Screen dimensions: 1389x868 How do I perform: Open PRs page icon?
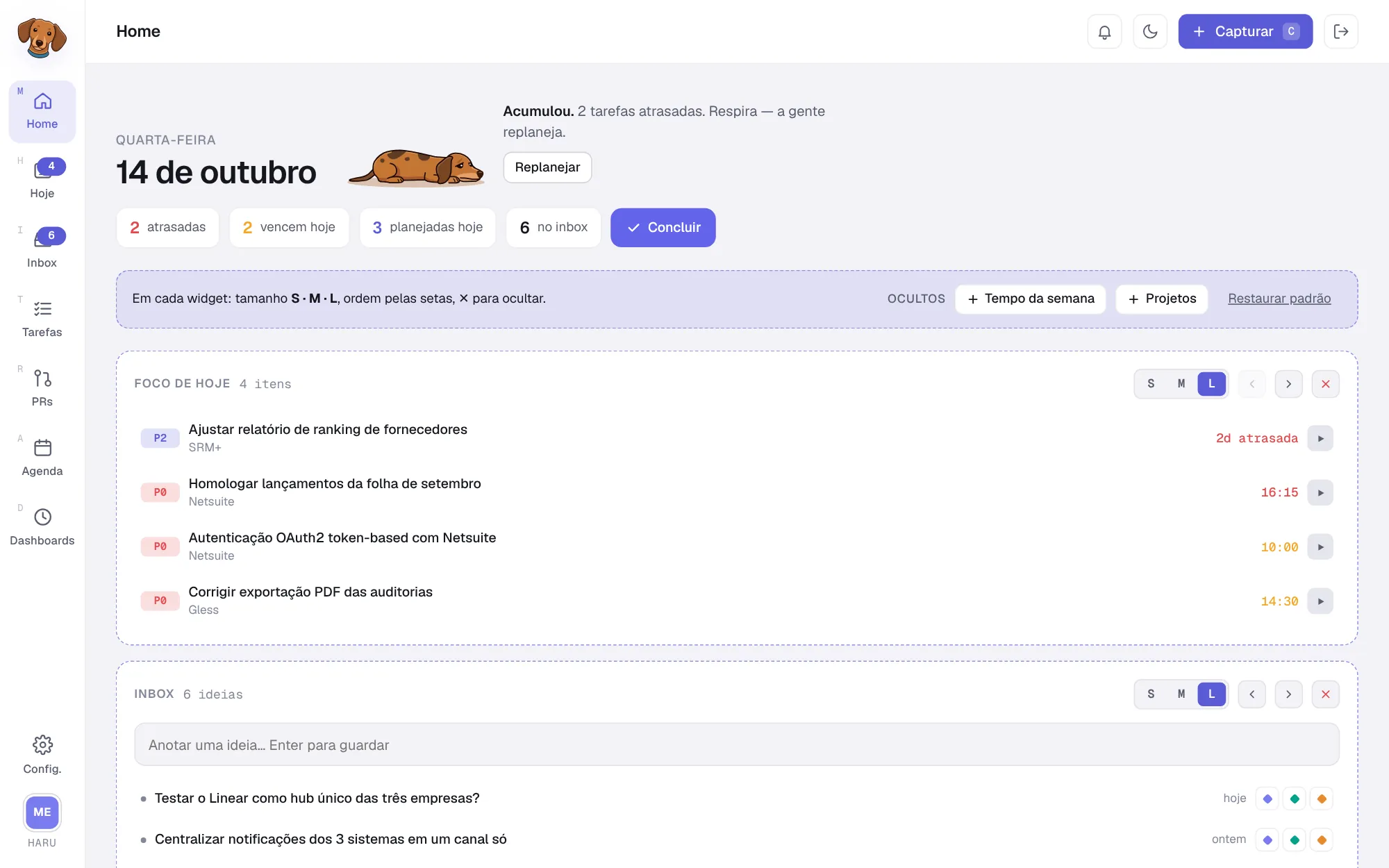pyautogui.click(x=42, y=378)
